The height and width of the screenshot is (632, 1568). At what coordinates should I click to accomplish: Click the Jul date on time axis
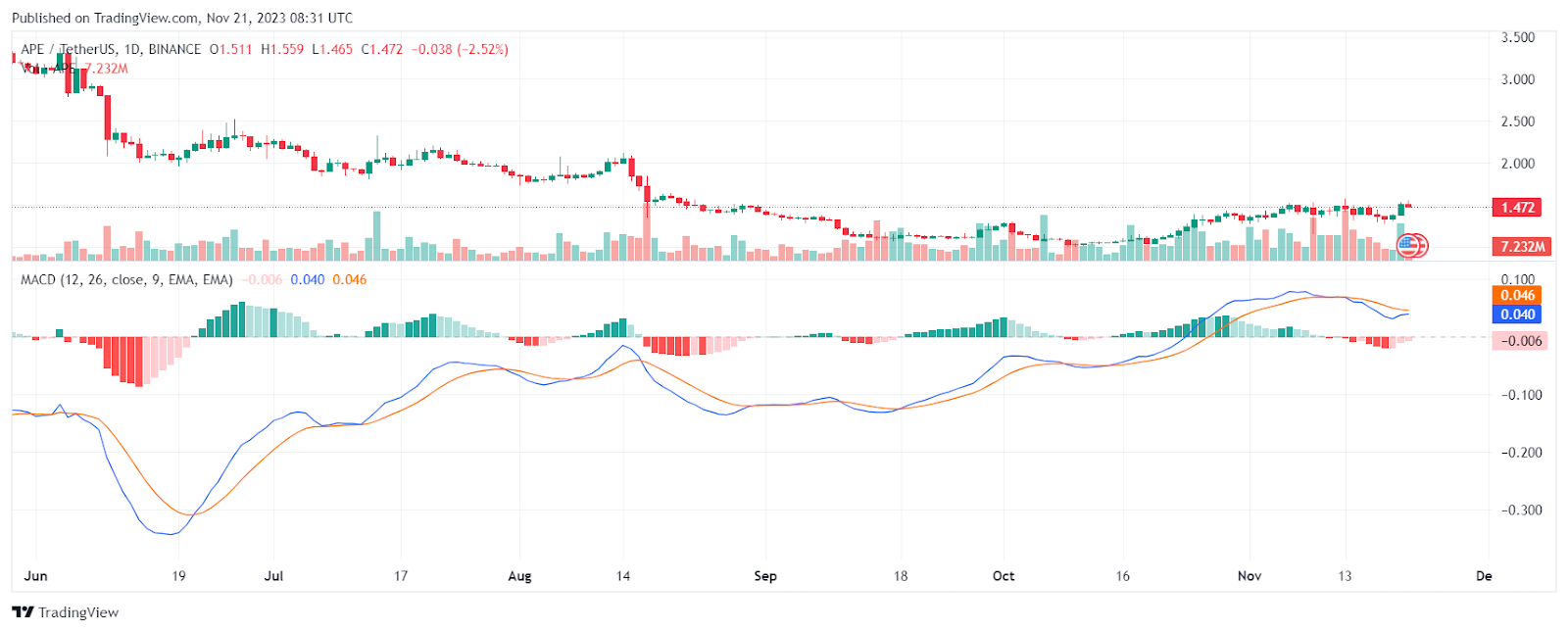pos(273,576)
